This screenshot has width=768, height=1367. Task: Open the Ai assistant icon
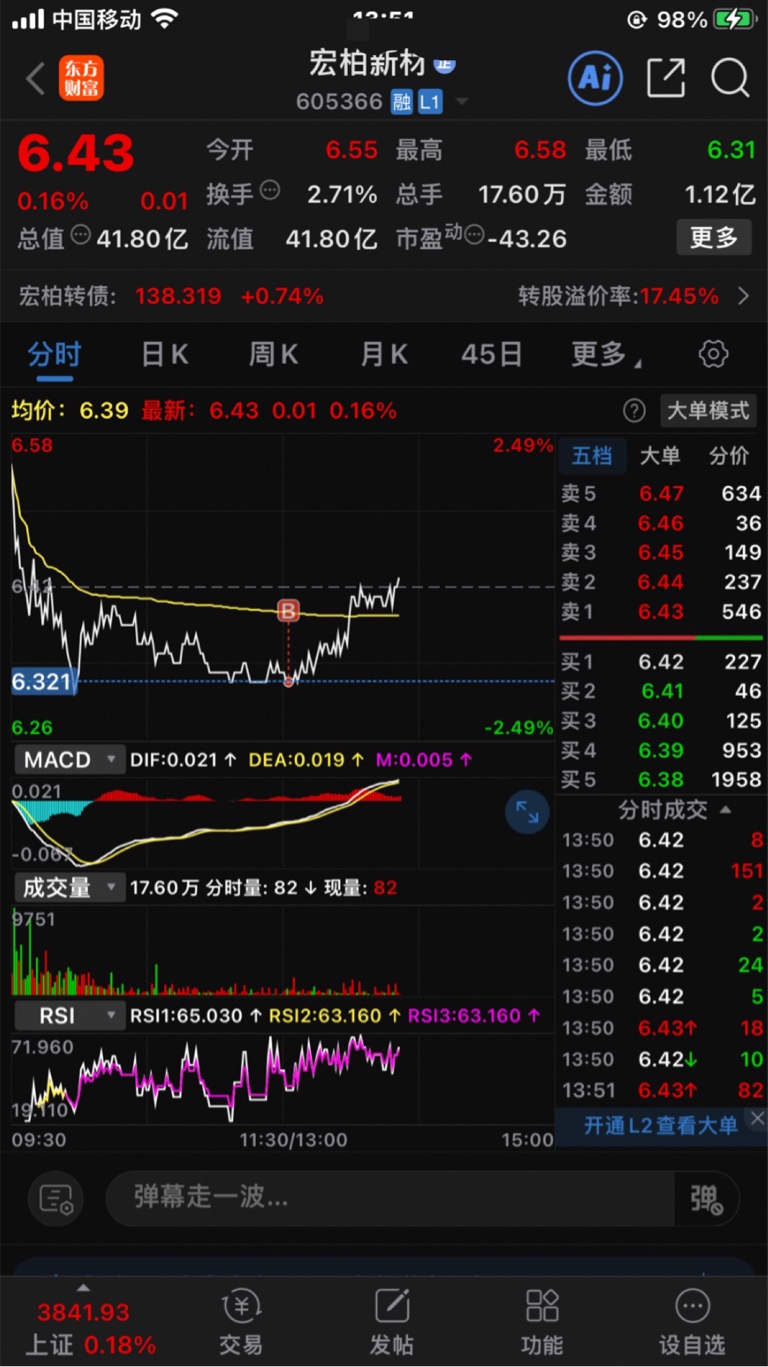point(595,78)
